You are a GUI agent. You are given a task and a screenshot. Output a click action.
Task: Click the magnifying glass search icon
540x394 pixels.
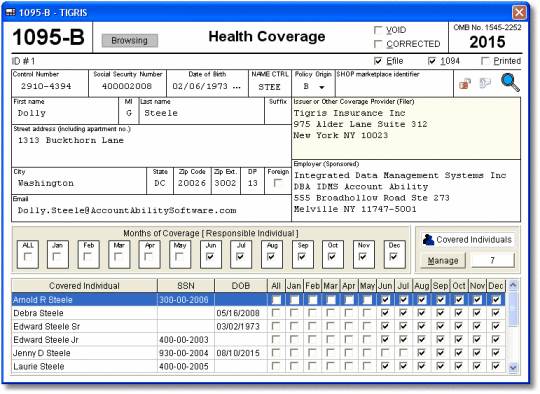tap(510, 83)
